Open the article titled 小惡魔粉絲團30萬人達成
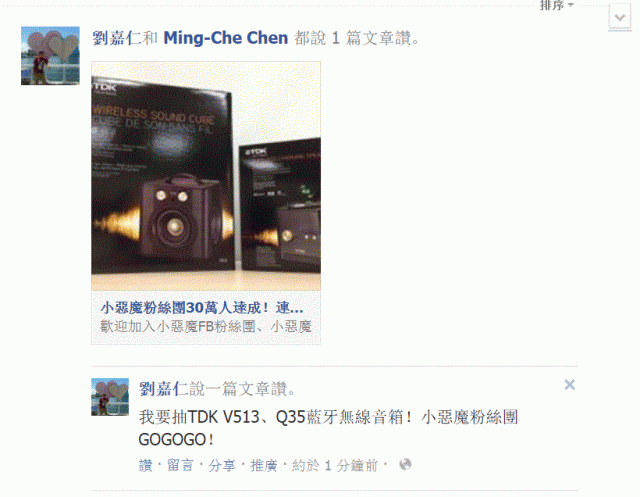Viewport: 640px width, 497px height. click(202, 308)
